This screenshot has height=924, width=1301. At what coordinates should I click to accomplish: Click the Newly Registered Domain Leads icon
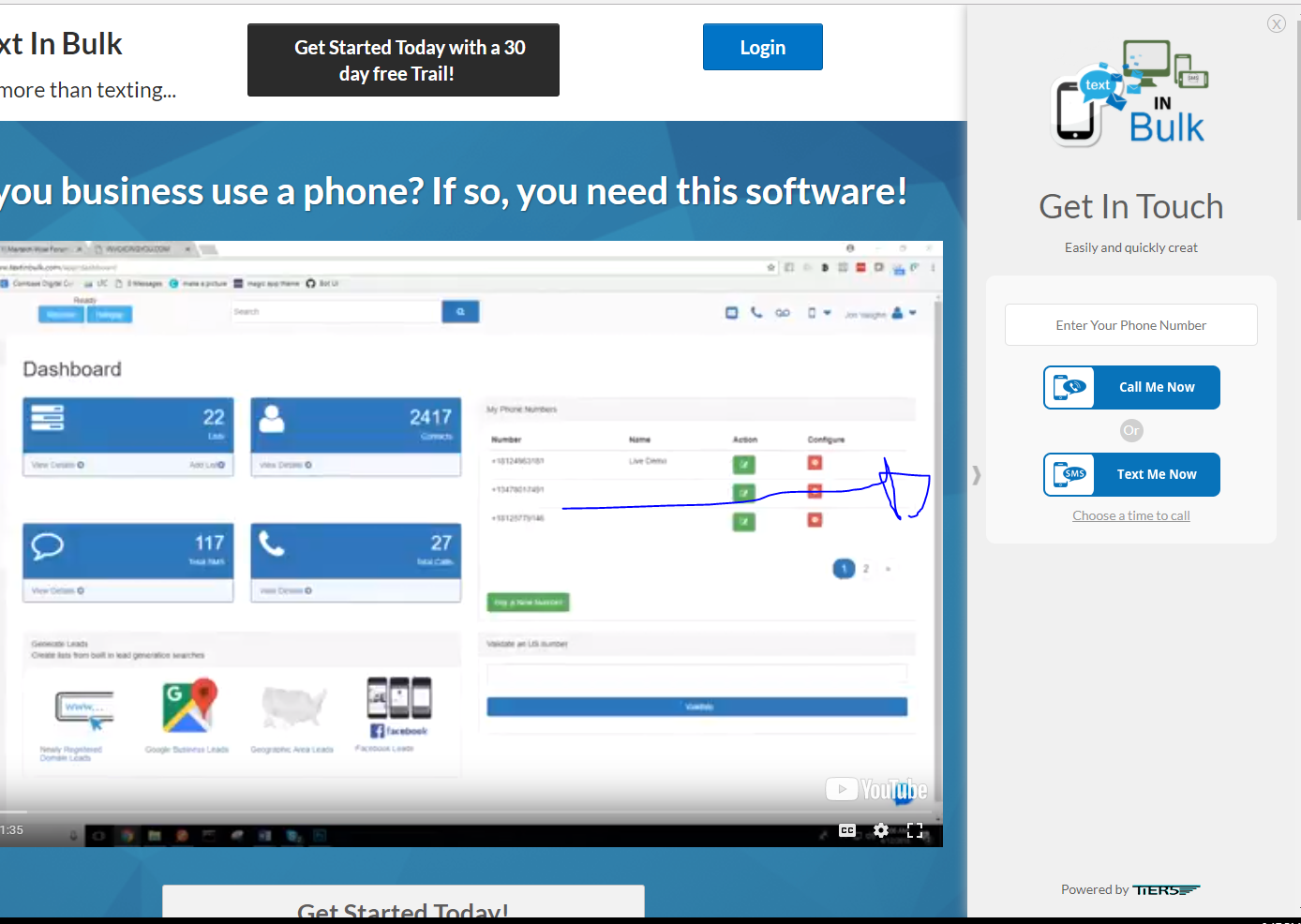[85, 709]
